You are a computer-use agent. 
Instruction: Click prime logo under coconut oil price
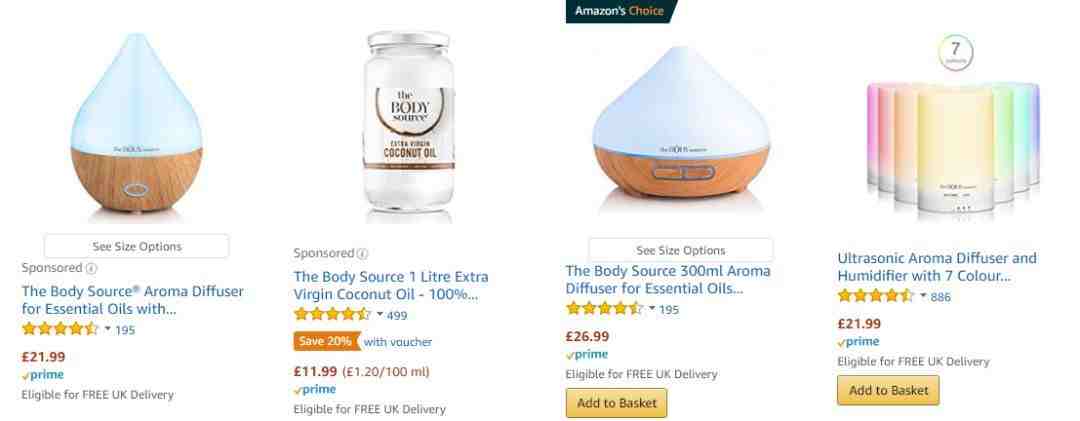315,390
